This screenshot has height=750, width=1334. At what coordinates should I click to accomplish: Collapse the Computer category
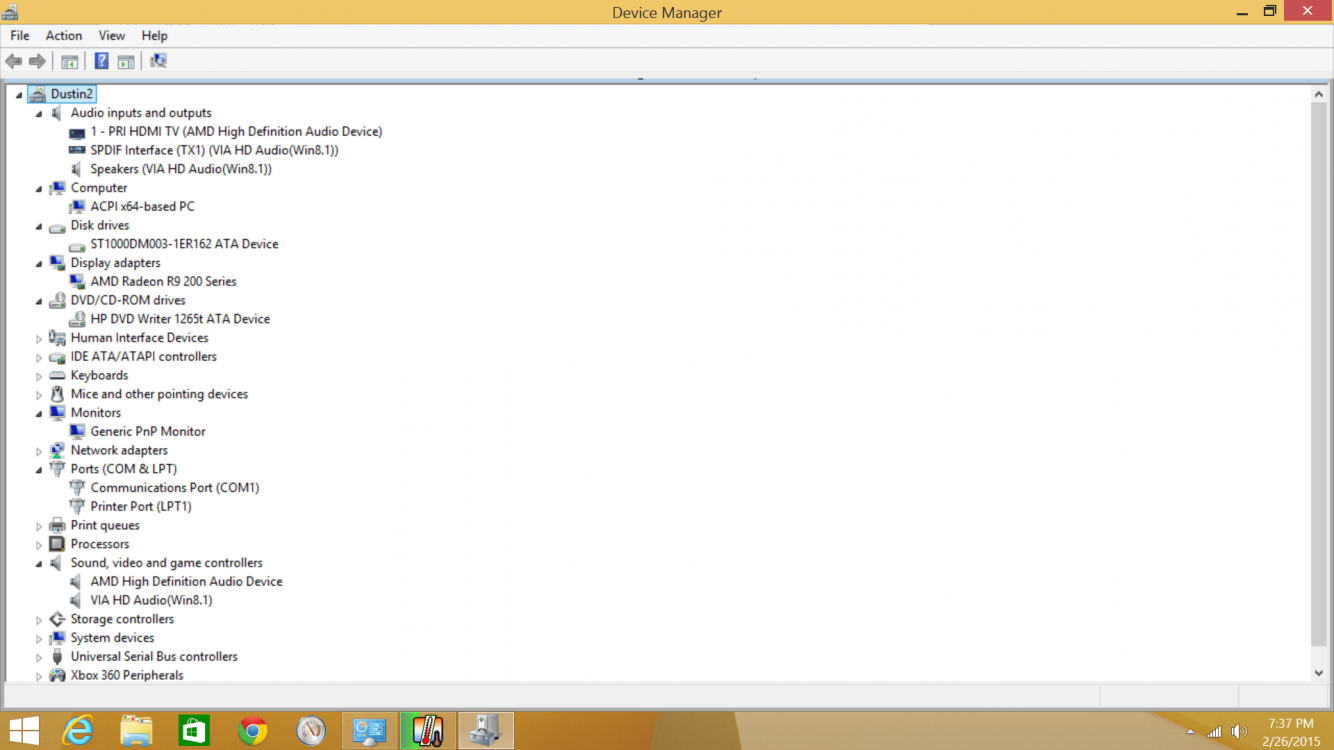pyautogui.click(x=39, y=189)
